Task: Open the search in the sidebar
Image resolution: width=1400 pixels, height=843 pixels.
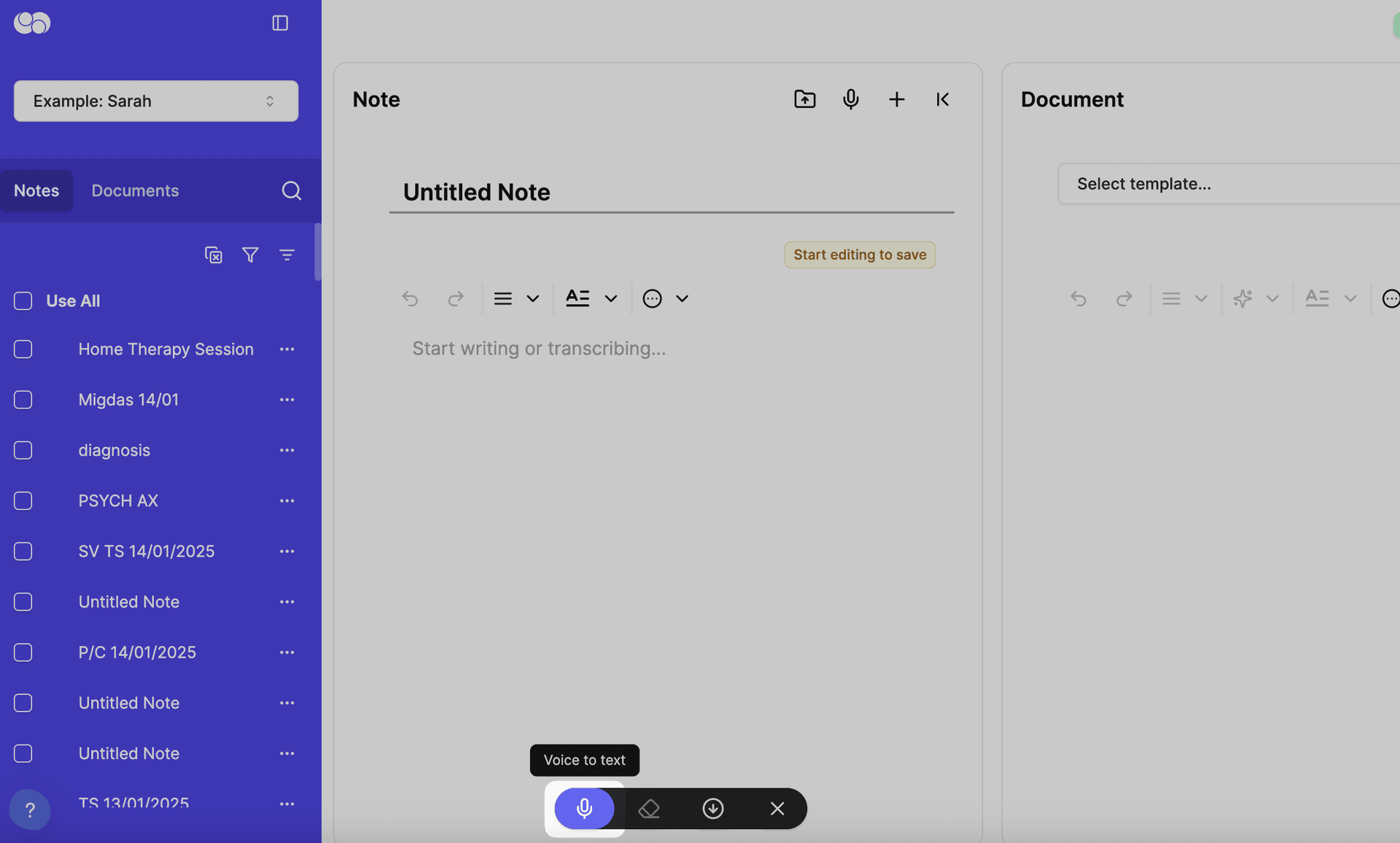Action: (x=291, y=190)
